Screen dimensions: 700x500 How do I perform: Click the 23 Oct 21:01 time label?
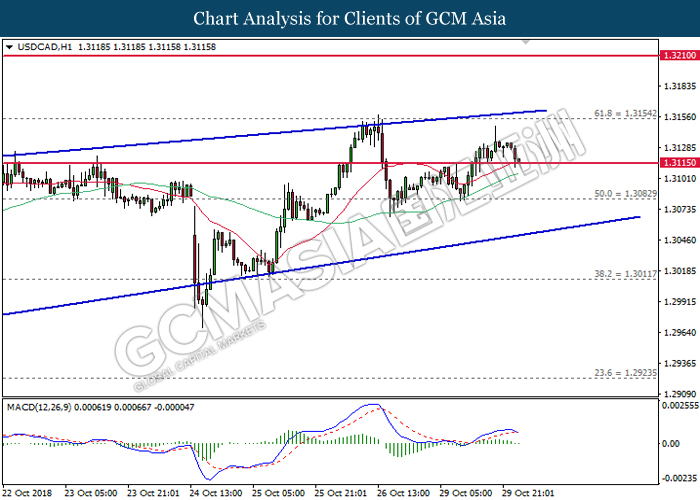pyautogui.click(x=153, y=493)
